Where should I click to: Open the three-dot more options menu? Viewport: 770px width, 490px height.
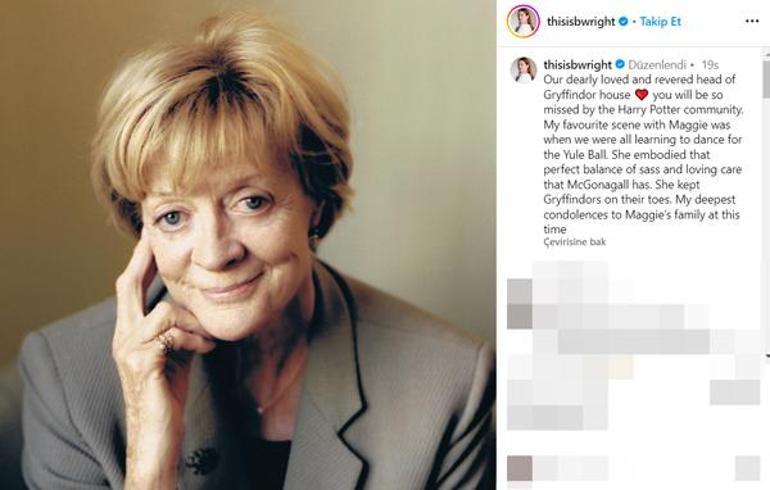(752, 21)
